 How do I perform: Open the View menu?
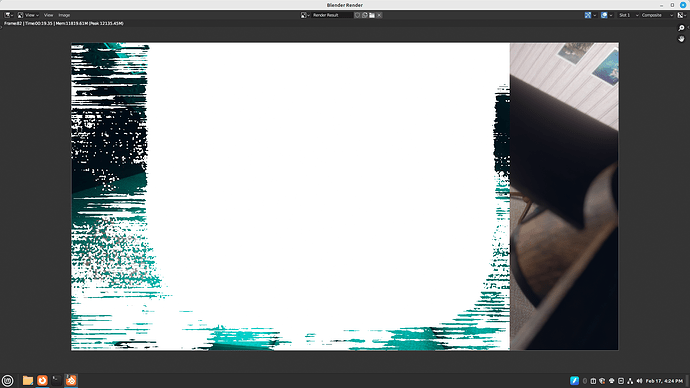click(48, 15)
